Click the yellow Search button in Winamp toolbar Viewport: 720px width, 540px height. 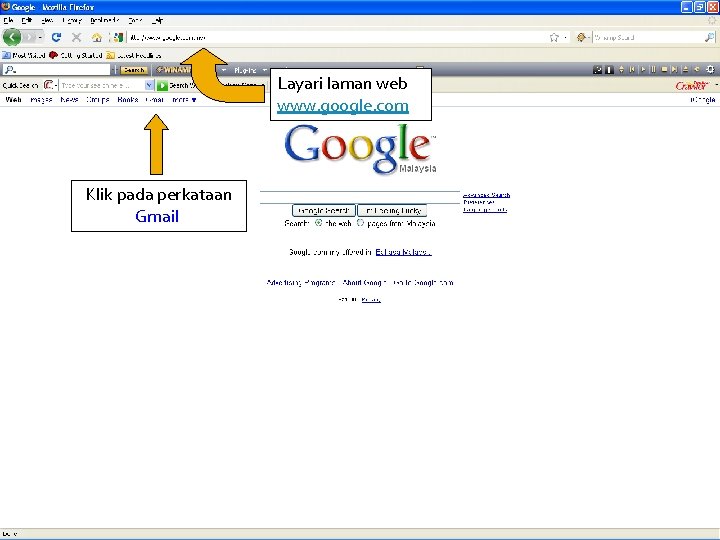pos(134,70)
